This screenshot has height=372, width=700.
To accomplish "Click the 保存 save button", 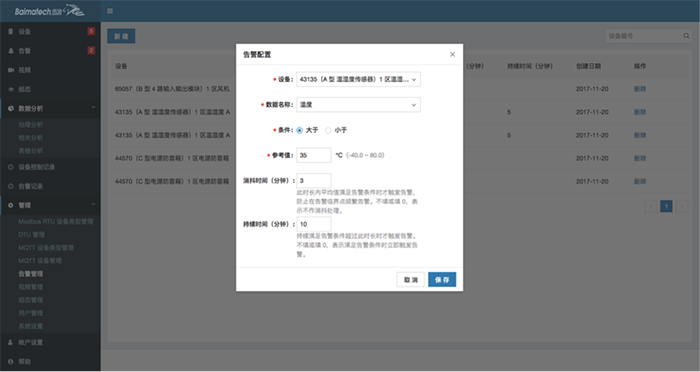I will tap(442, 280).
